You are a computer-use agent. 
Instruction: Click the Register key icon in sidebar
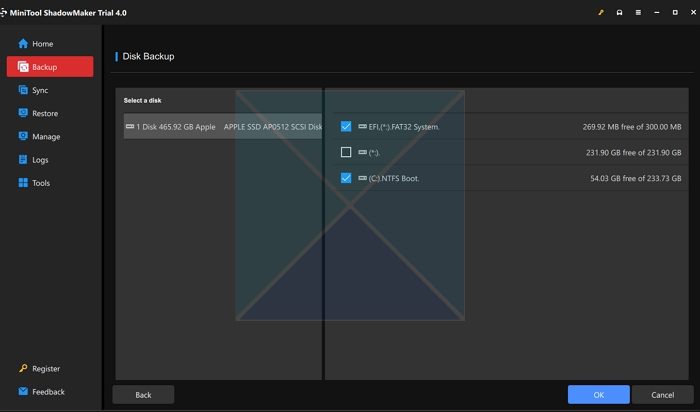pyautogui.click(x=23, y=368)
